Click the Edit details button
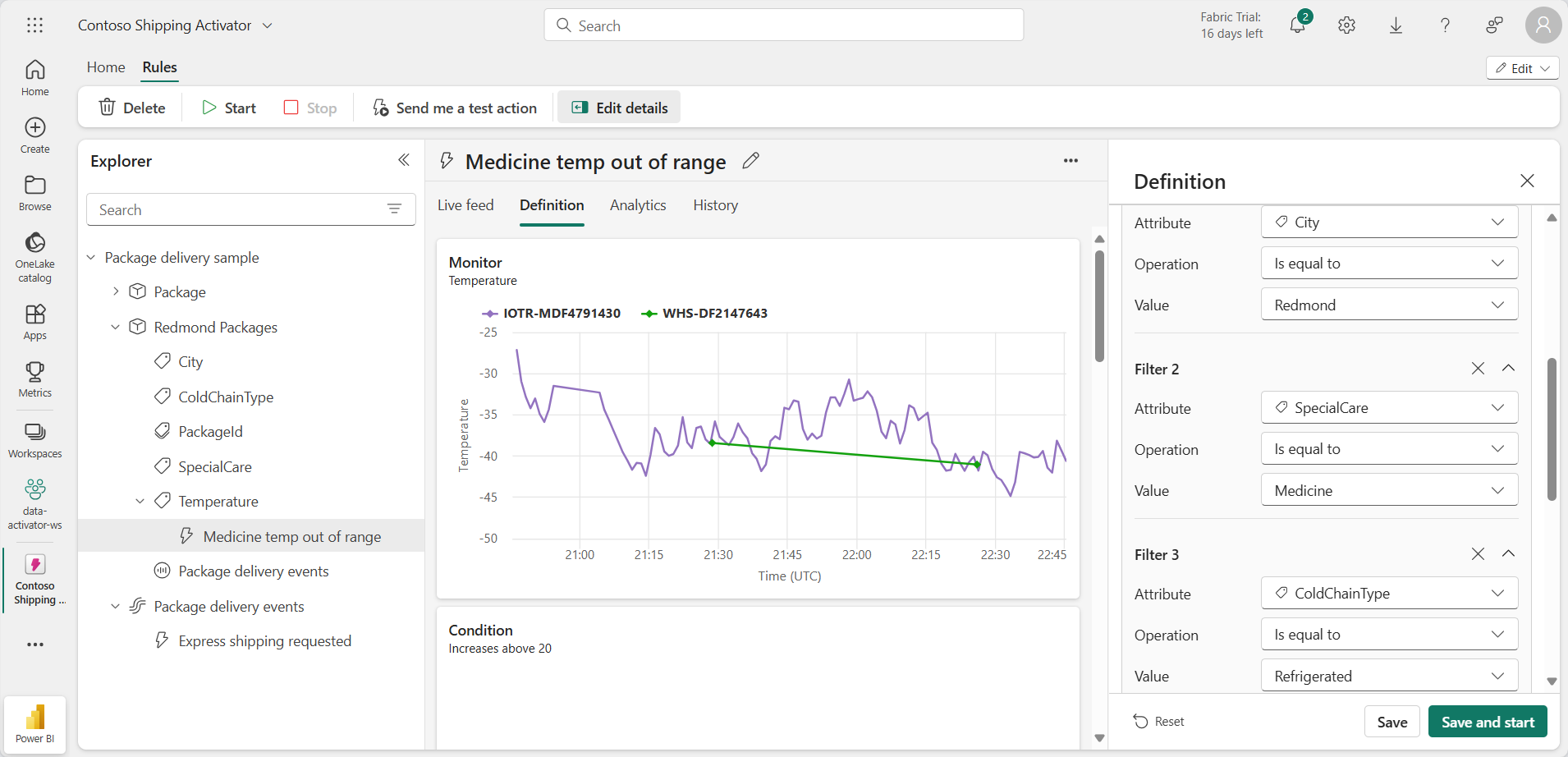This screenshot has width=1568, height=757. 619,108
